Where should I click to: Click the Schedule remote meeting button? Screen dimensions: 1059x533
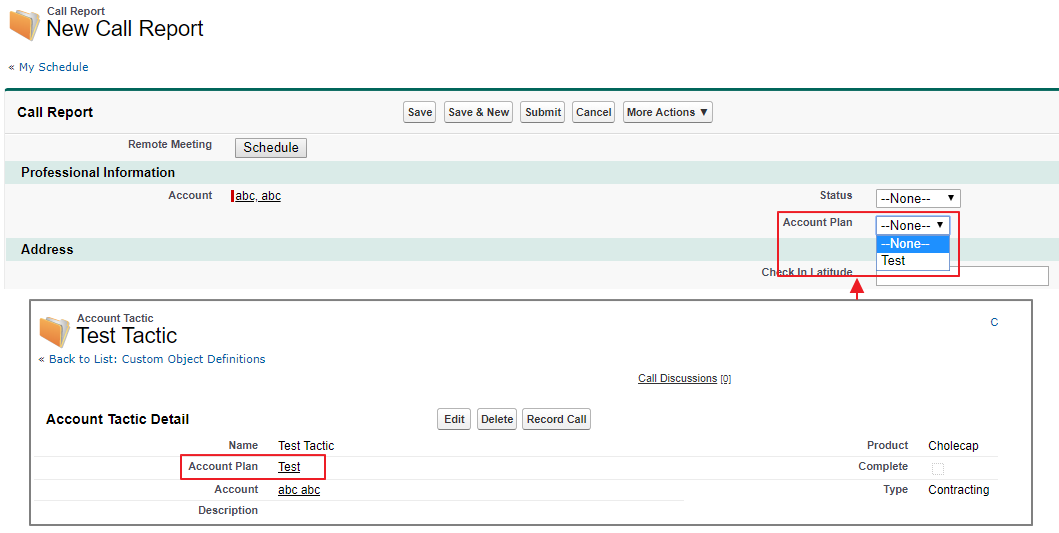pyautogui.click(x=271, y=147)
